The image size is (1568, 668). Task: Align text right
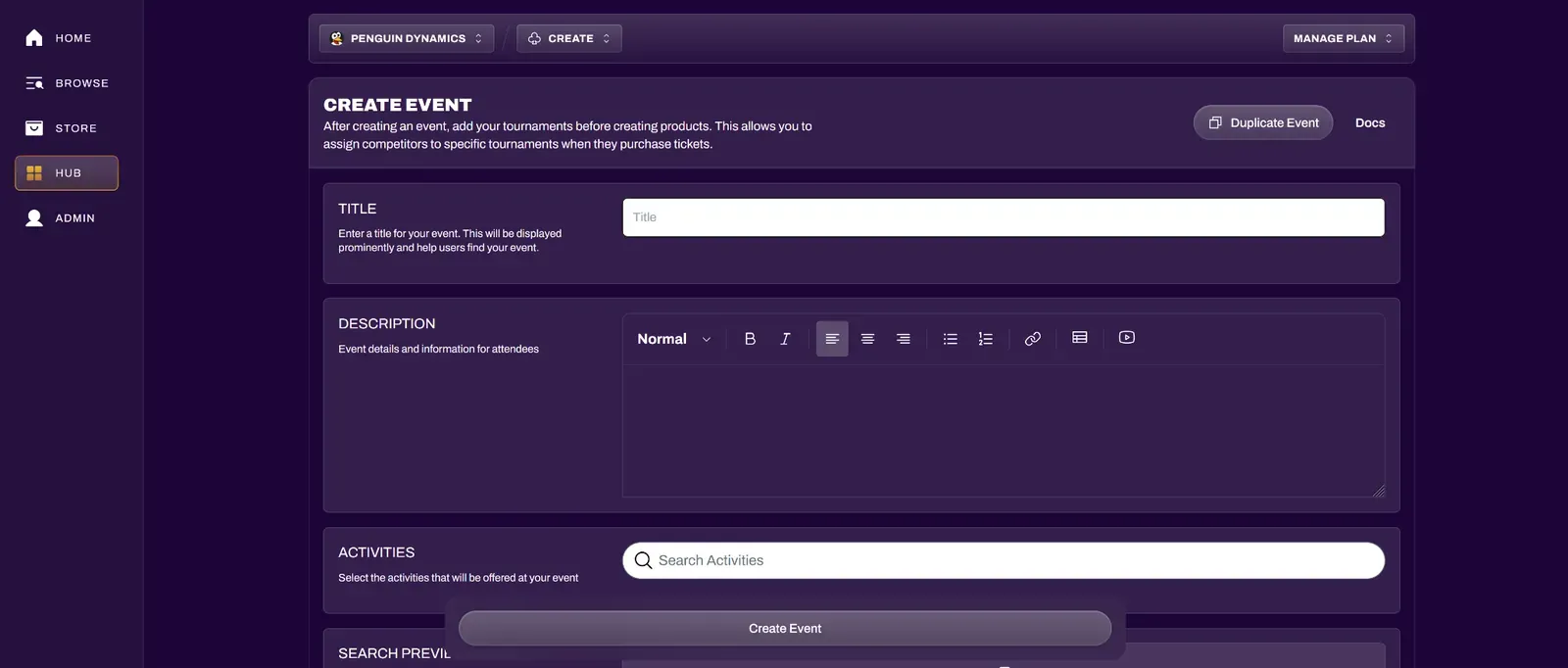click(904, 339)
